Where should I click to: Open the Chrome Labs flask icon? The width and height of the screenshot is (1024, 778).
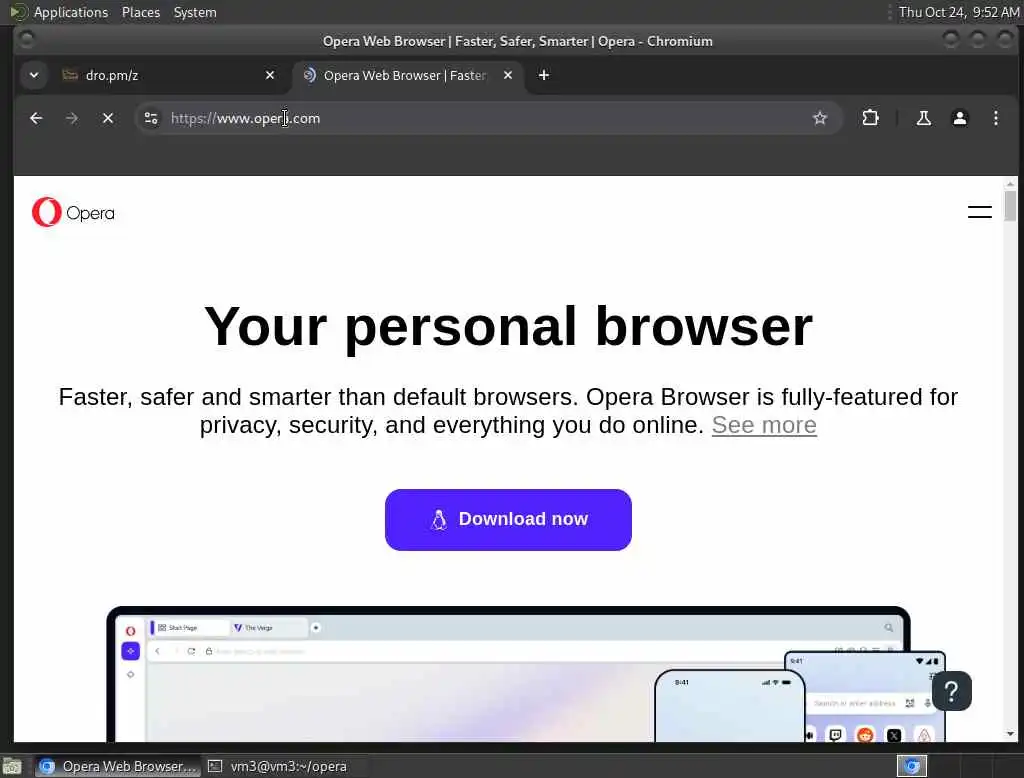pos(923,118)
